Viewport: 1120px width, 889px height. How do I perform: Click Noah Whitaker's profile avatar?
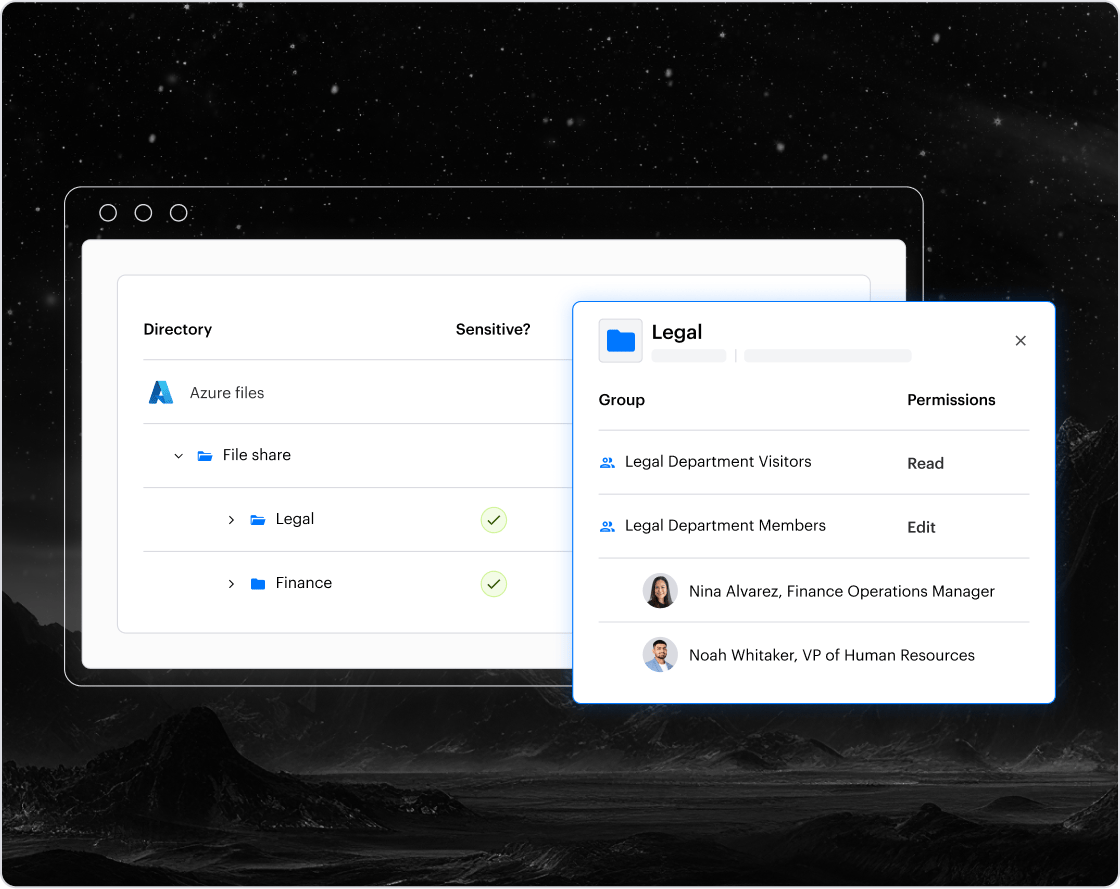(660, 655)
